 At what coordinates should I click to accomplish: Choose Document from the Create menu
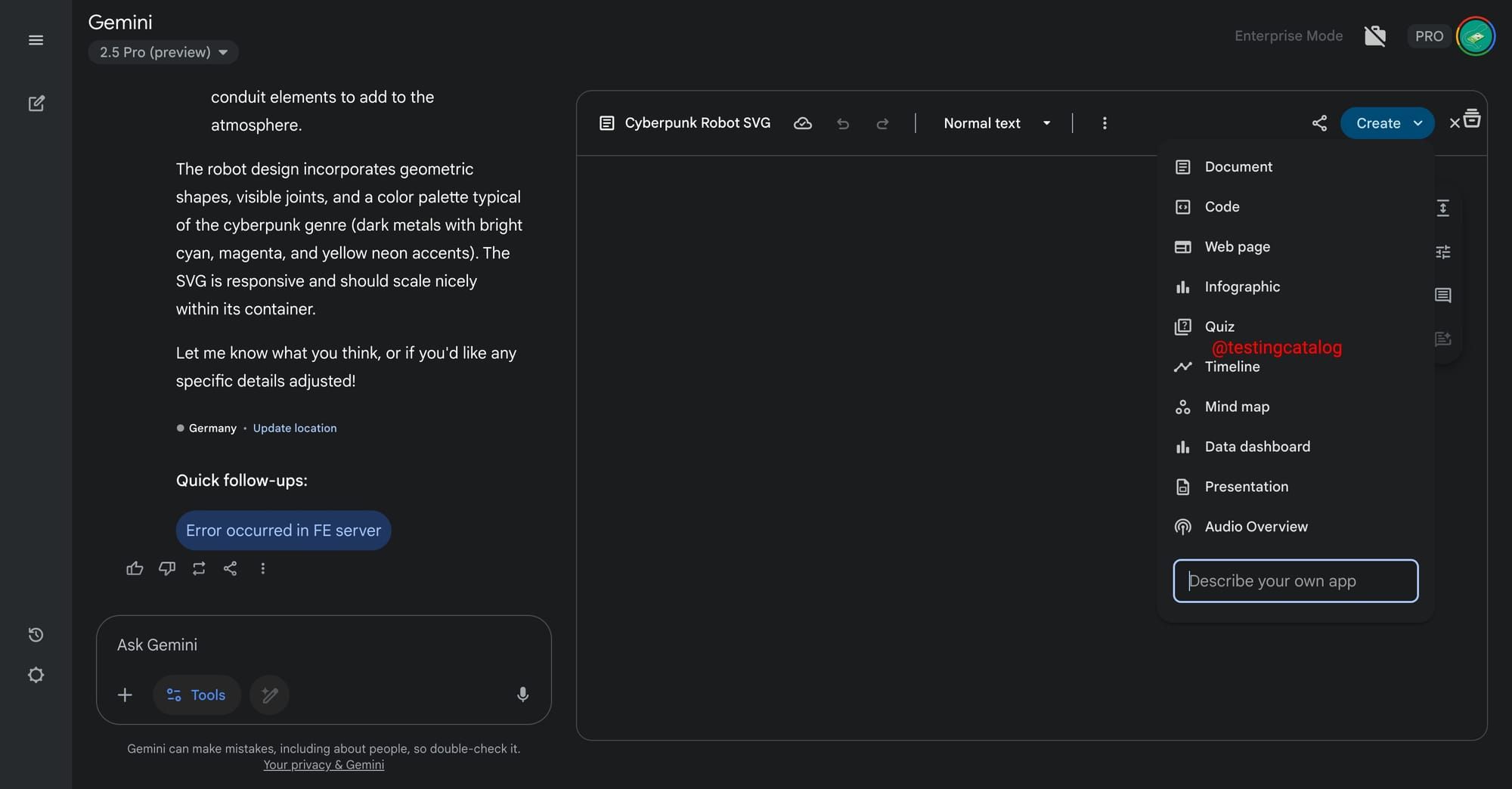tap(1296, 167)
